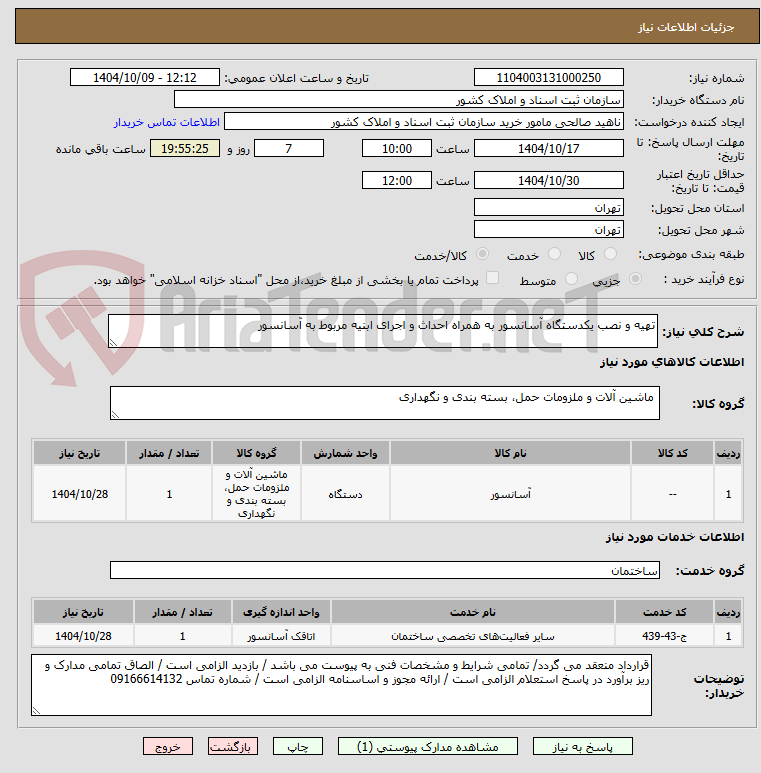The width and height of the screenshot is (761, 773).
Task: Click the دستگاه unit cell
Action: coord(345,494)
